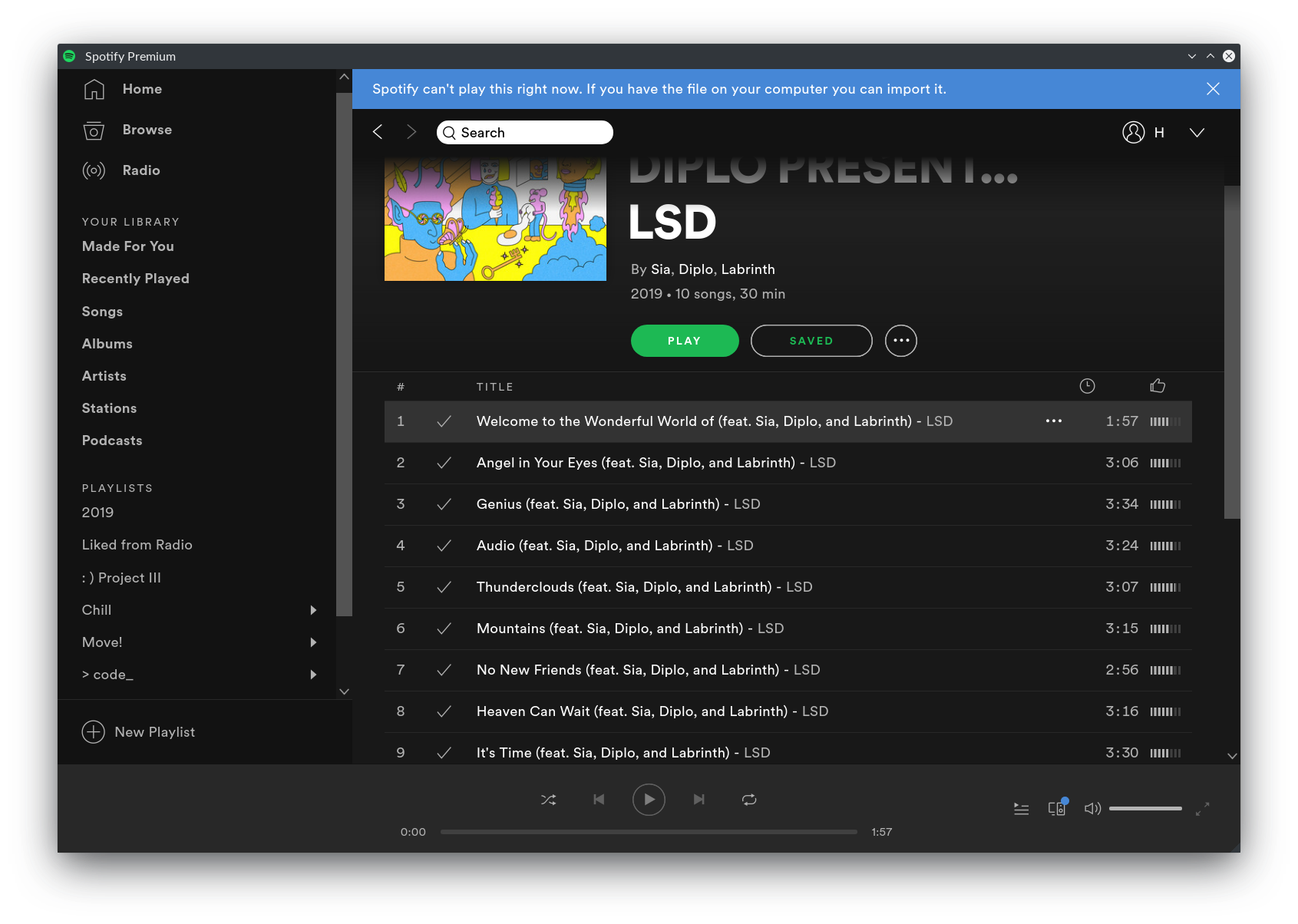Click the plus icon for New Playlist
The height and width of the screenshot is (924, 1298).
(94, 732)
